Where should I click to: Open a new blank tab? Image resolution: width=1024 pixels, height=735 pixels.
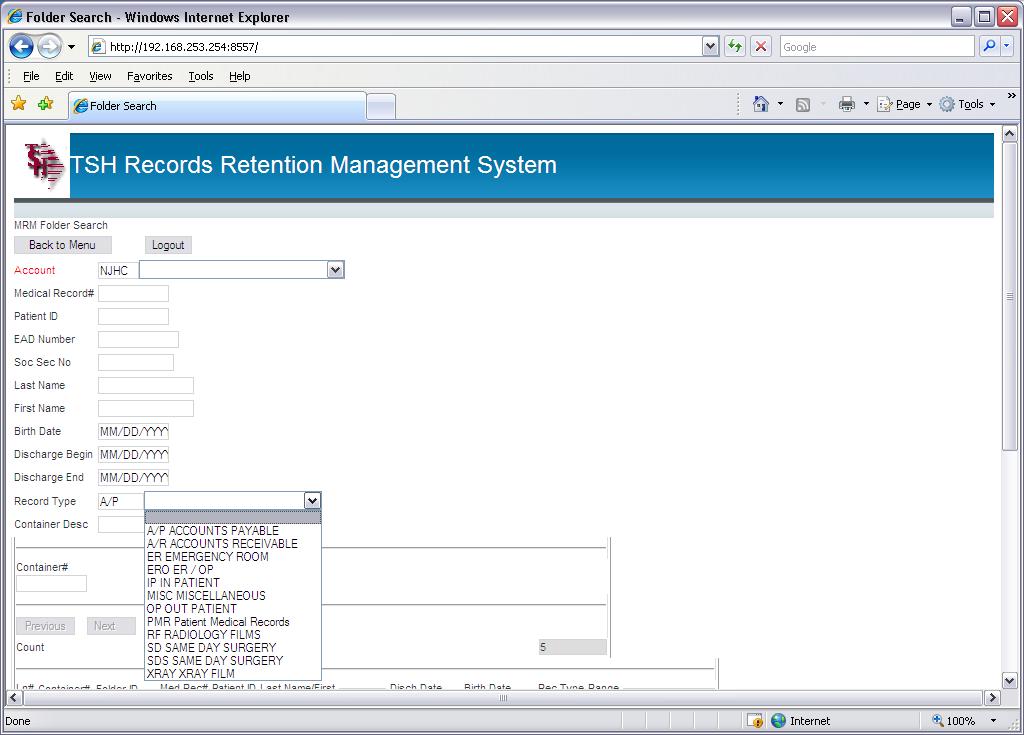point(381,106)
